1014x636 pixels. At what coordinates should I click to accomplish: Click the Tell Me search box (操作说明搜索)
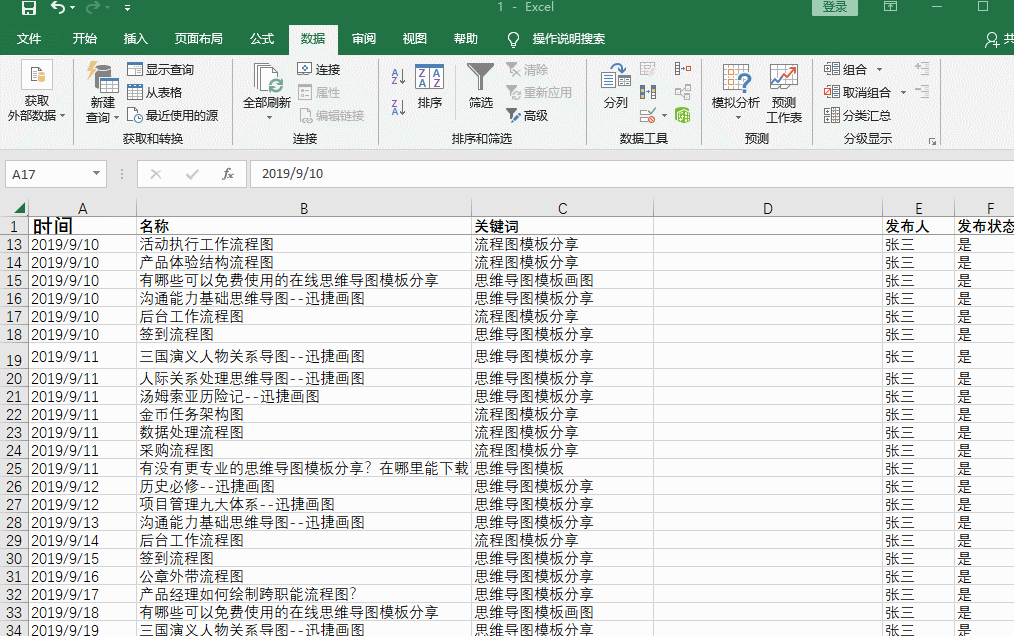click(568, 39)
